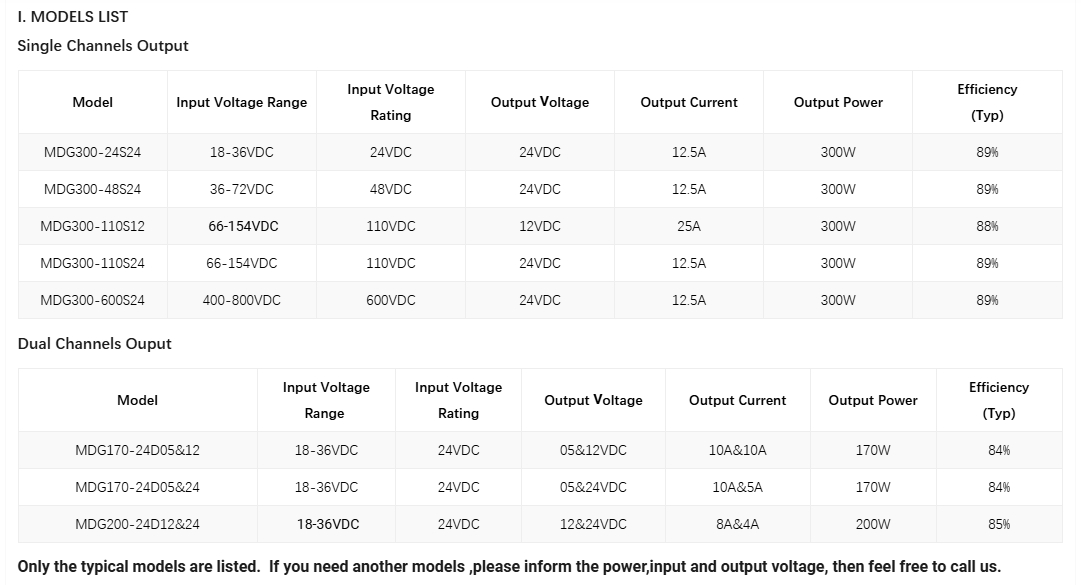Click the 600VDC input voltage rating cell
Image resolution: width=1081 pixels, height=585 pixels.
pos(390,300)
